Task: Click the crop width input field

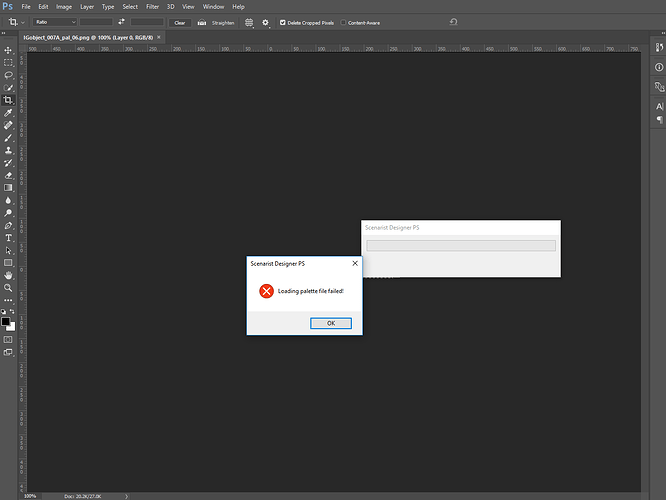Action: click(x=96, y=22)
